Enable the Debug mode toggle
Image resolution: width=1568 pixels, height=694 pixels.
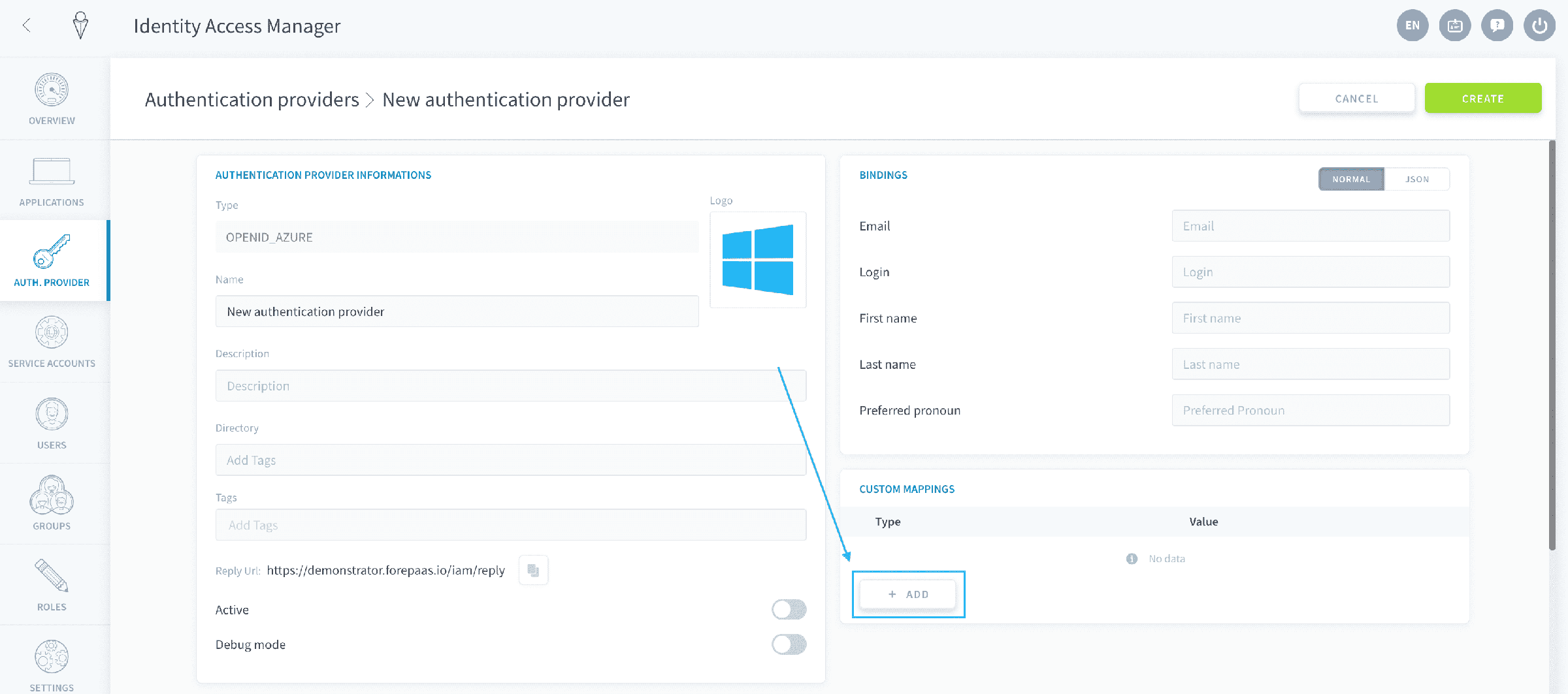789,644
